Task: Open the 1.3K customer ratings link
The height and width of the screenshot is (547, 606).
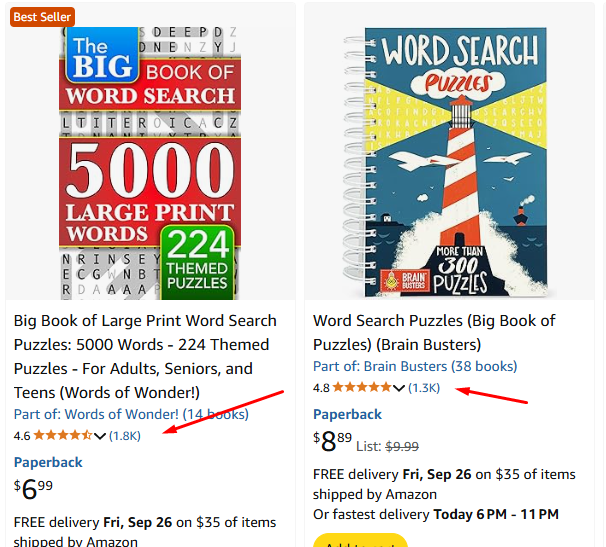Action: [424, 387]
